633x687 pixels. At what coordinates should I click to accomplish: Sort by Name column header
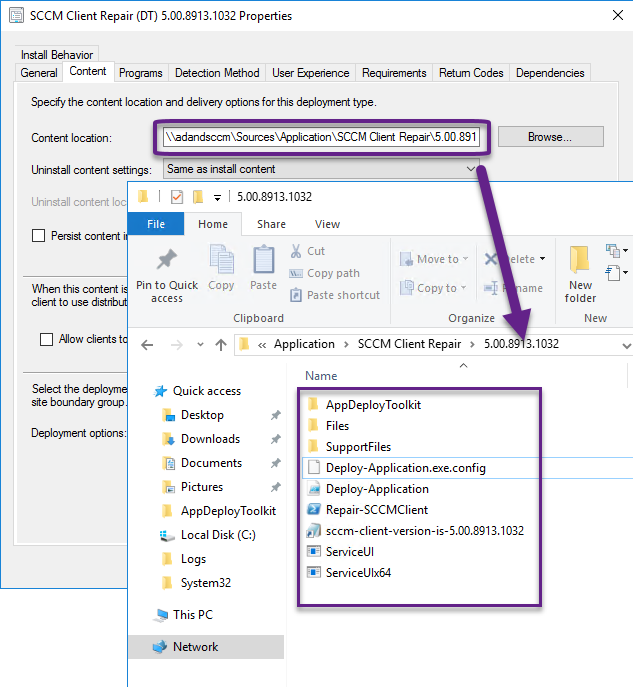coord(321,376)
